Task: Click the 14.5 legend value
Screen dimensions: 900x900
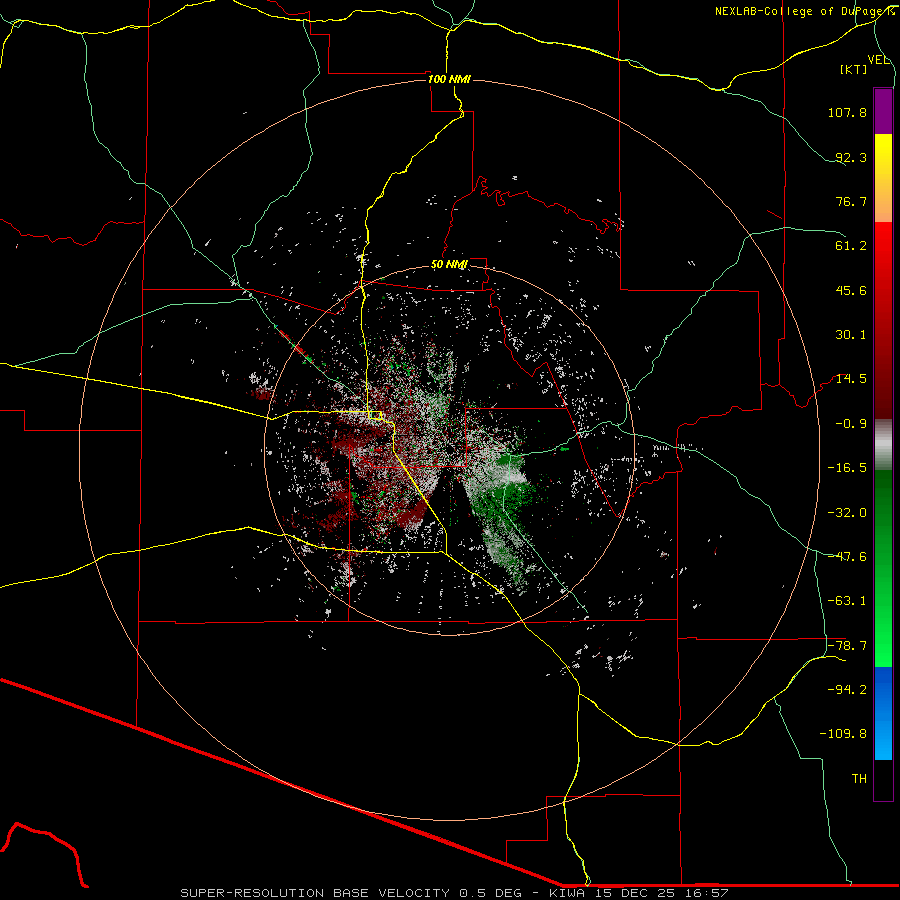Action: (x=851, y=379)
